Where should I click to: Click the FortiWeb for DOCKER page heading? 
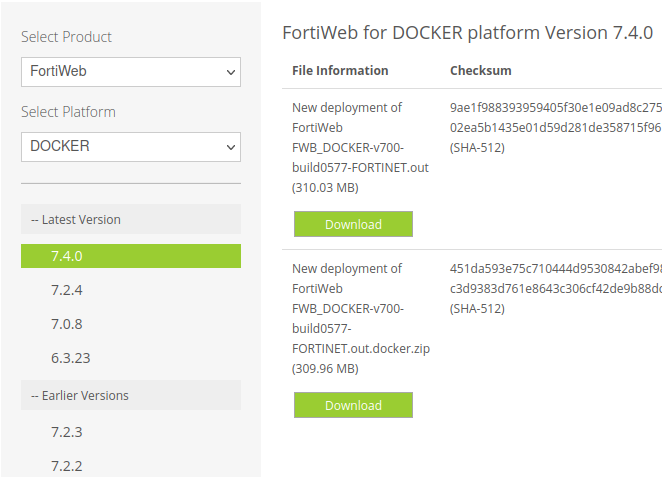(x=468, y=32)
